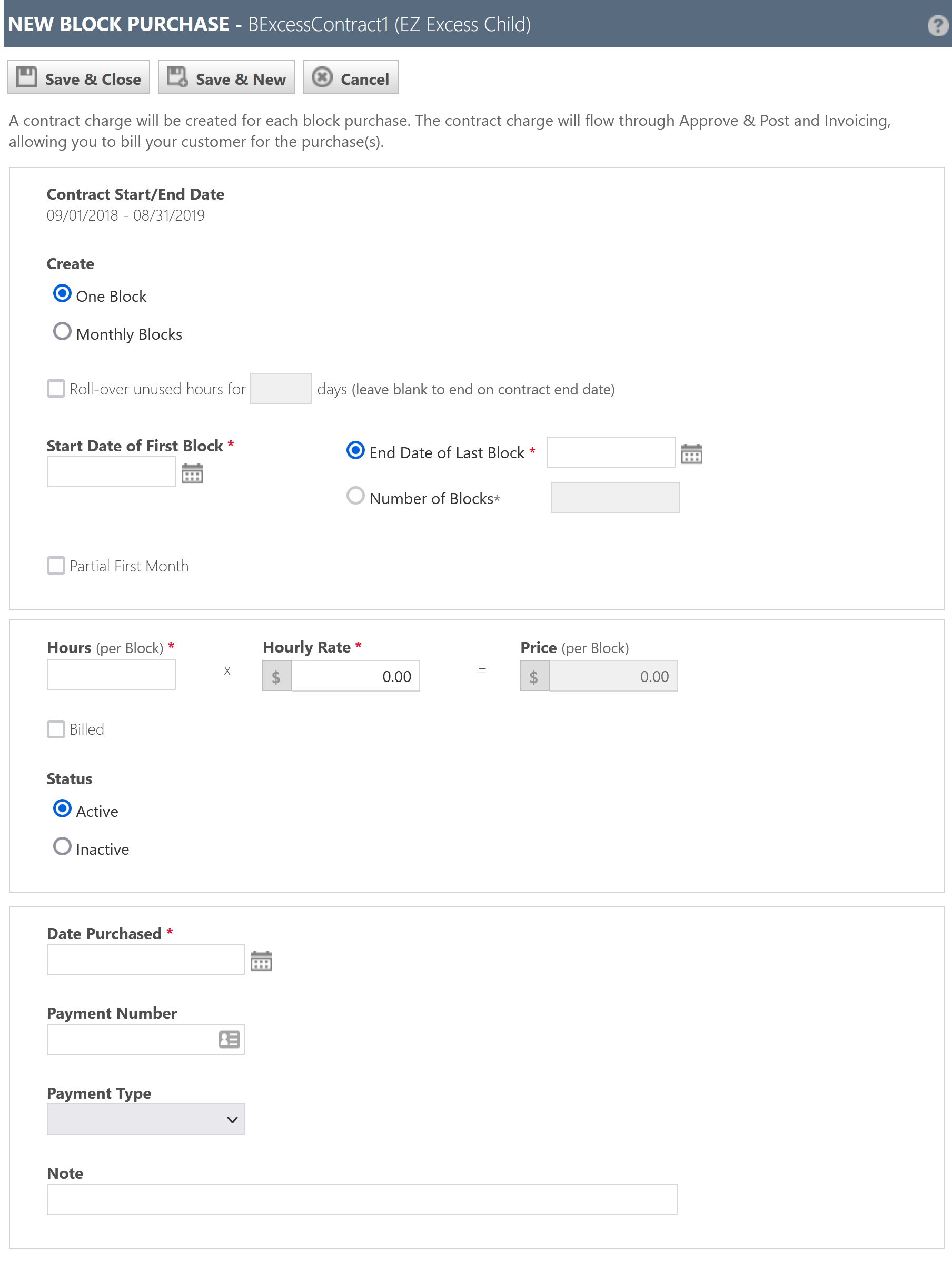Open calendar for Start Date of First Block

(x=192, y=473)
